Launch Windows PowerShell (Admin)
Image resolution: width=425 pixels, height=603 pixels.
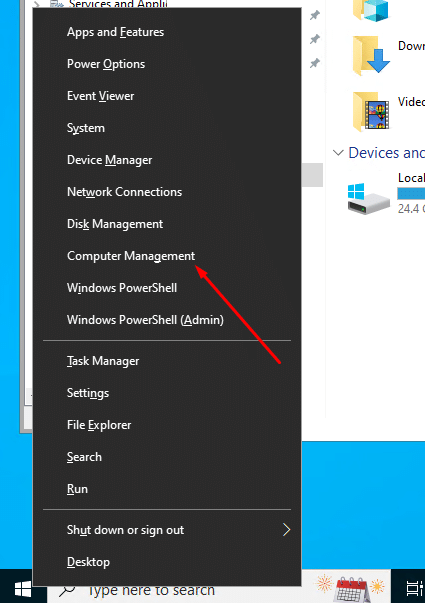coord(167,320)
